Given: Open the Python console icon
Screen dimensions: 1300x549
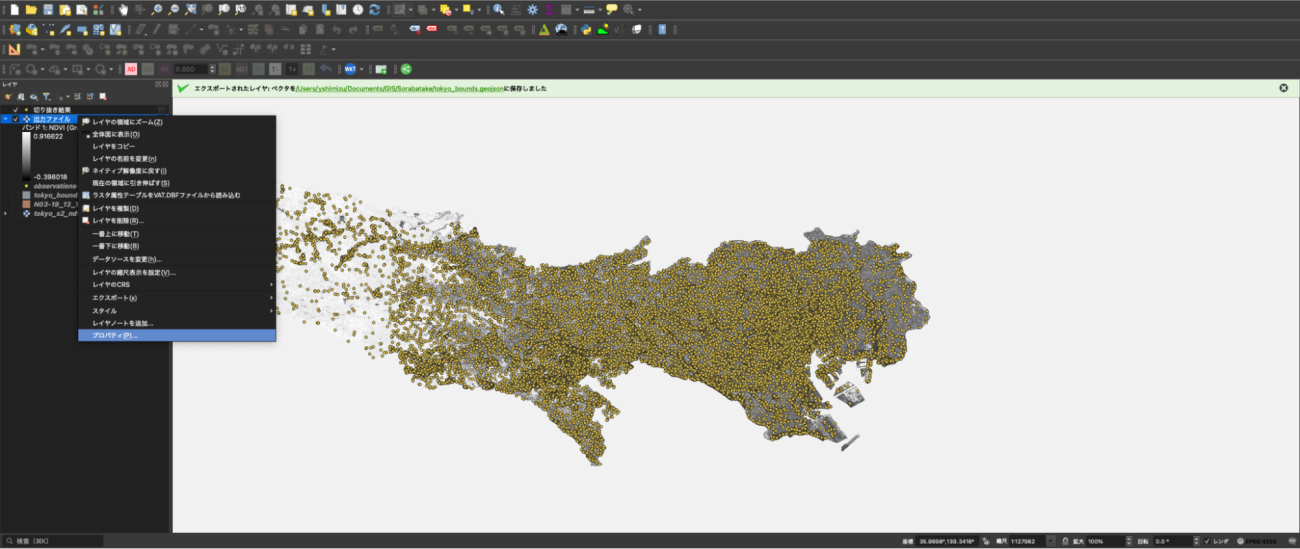Looking at the screenshot, I should (585, 29).
